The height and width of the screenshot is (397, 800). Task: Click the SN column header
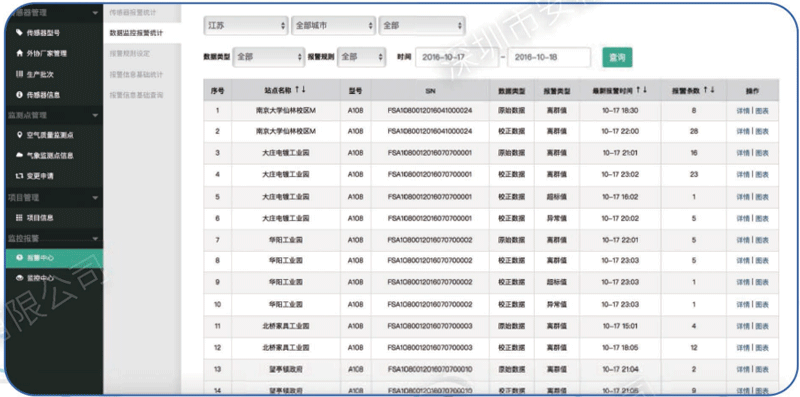click(430, 91)
